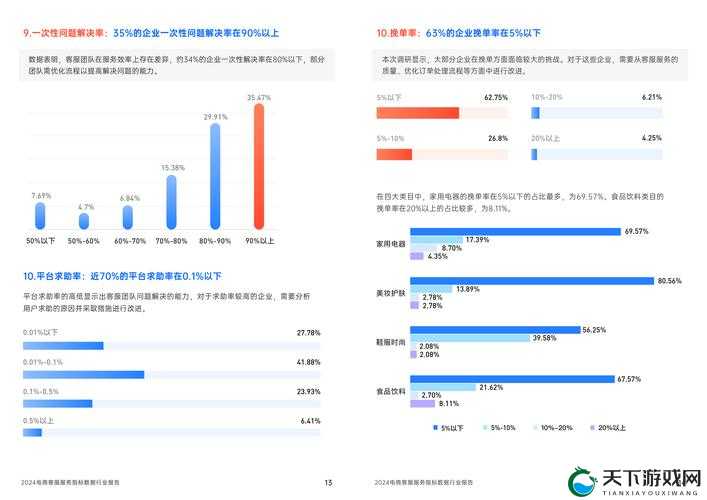Click the "17.39%" bar value
Image resolution: width=707 pixels, height=500 pixels.
[x=477, y=240]
